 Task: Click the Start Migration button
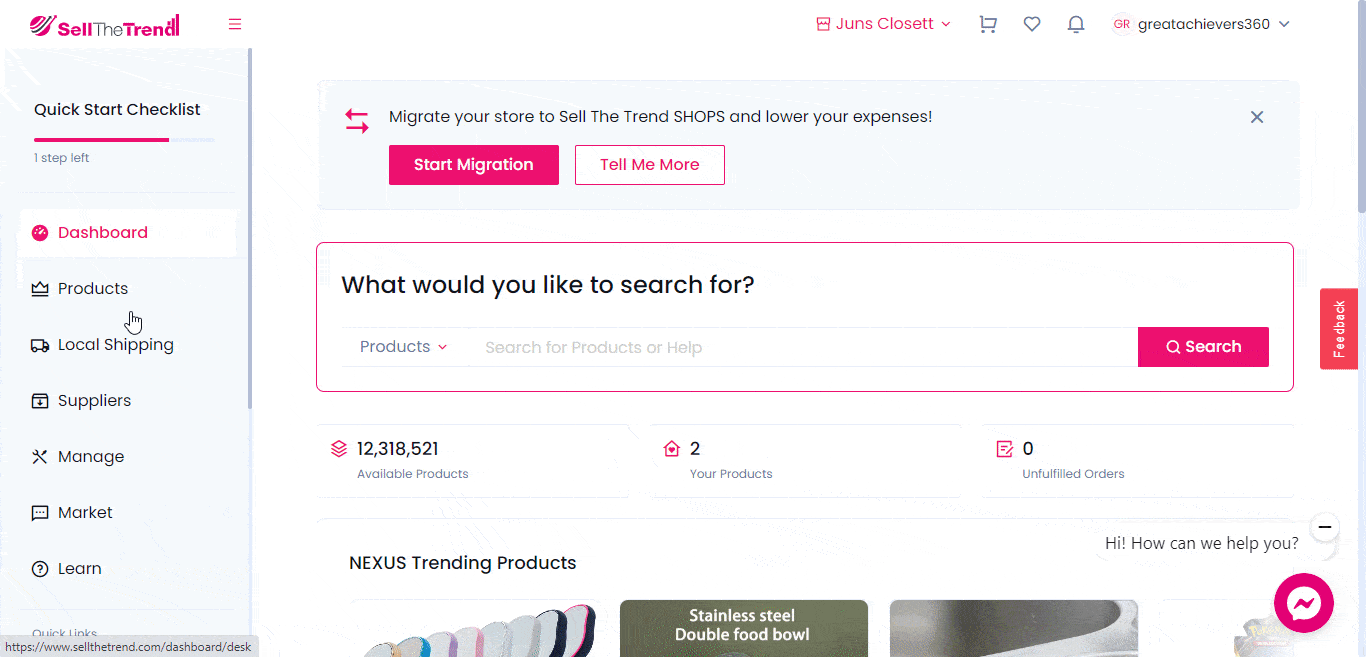474,165
